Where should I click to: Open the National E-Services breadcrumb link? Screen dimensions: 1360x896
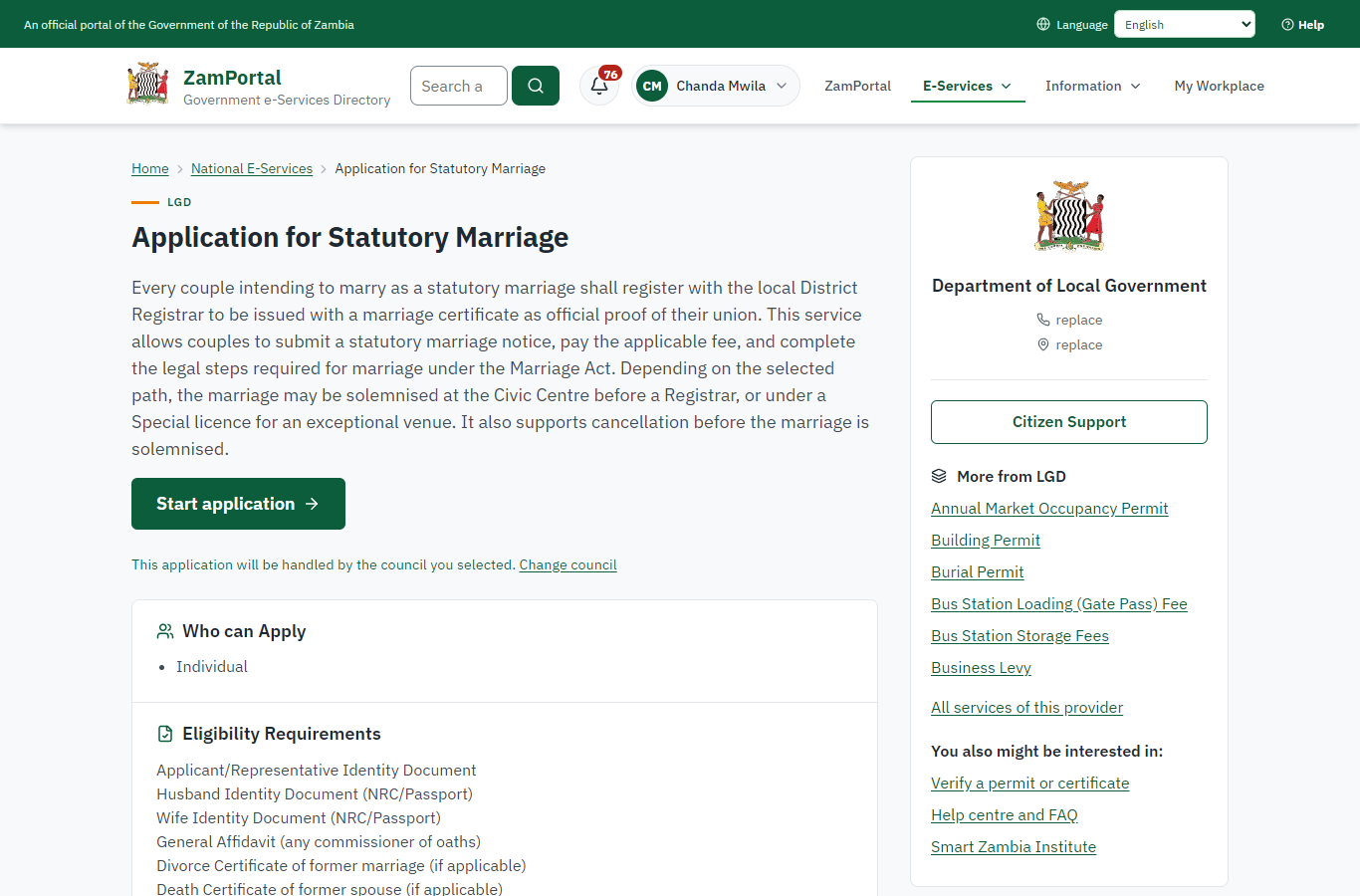point(252,168)
